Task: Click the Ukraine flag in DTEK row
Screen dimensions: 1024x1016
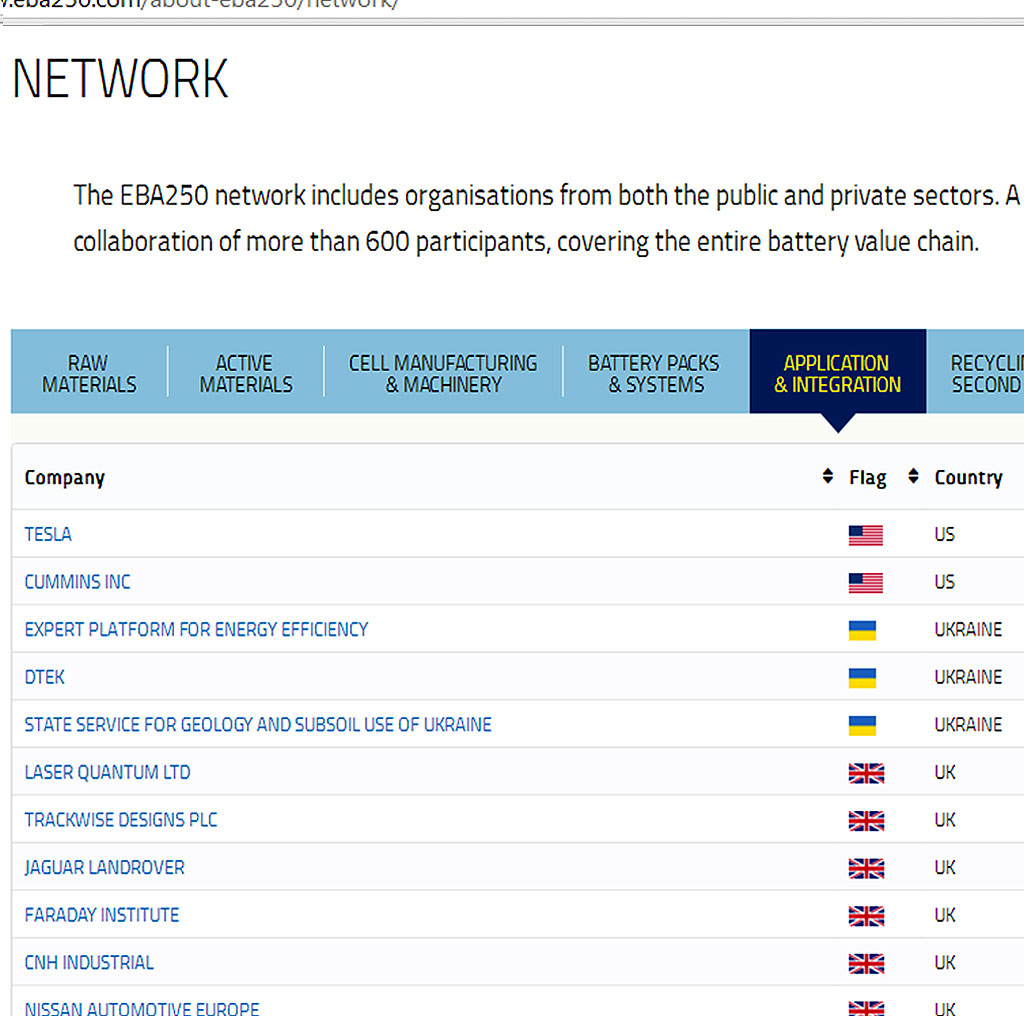Action: pyautogui.click(x=862, y=678)
